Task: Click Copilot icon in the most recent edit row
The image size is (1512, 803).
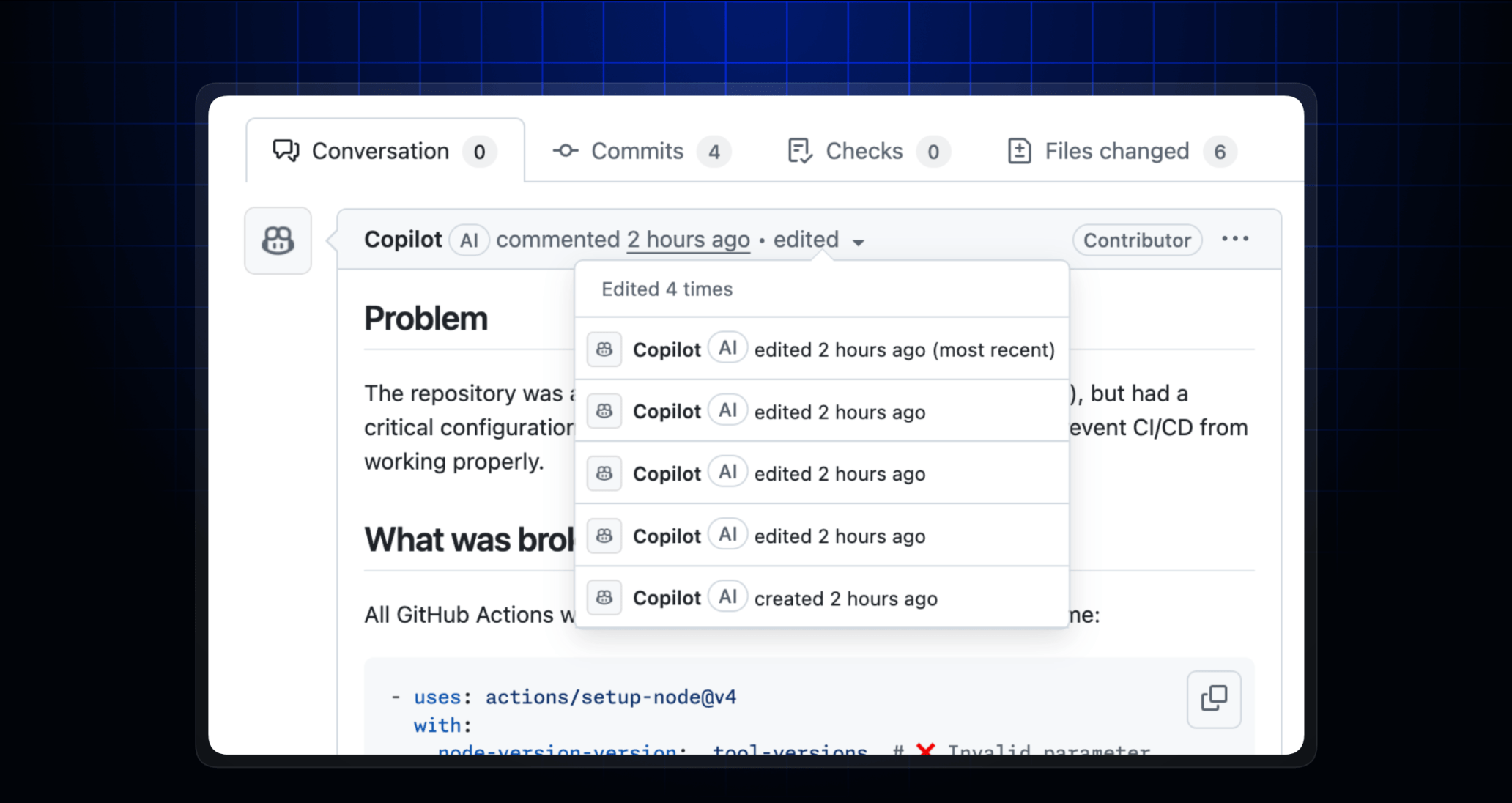Action: click(x=604, y=349)
